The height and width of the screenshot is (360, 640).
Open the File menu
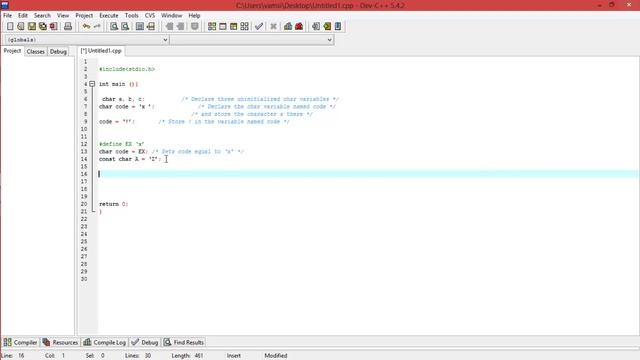click(x=7, y=16)
